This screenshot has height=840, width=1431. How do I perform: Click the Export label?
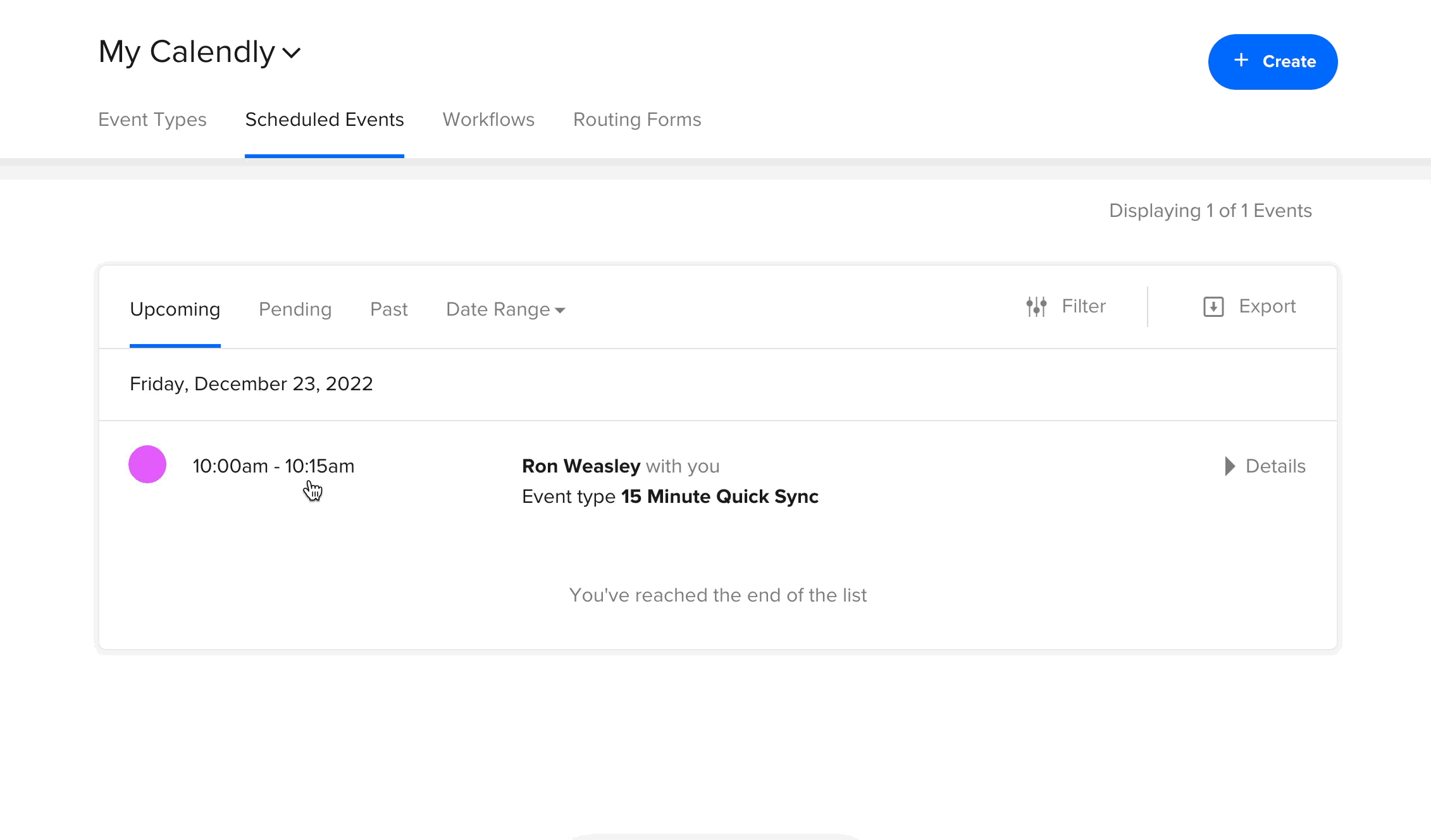1267,306
